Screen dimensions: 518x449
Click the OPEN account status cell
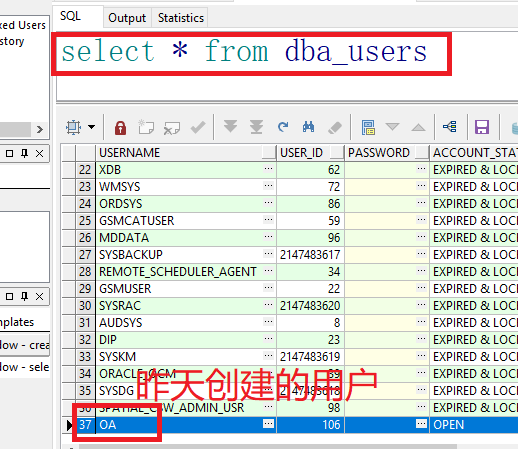pyautogui.click(x=474, y=425)
